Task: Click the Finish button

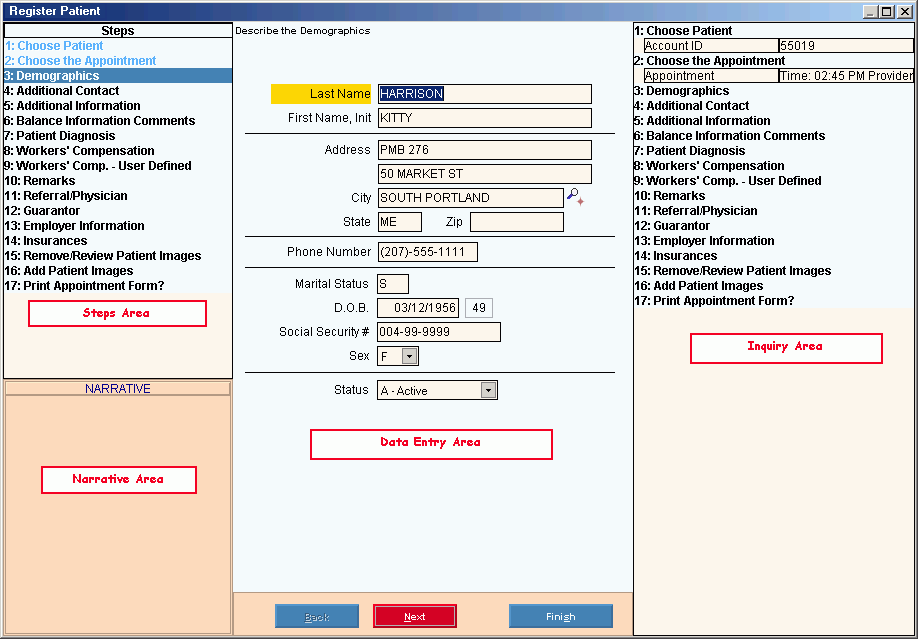Action: point(560,617)
